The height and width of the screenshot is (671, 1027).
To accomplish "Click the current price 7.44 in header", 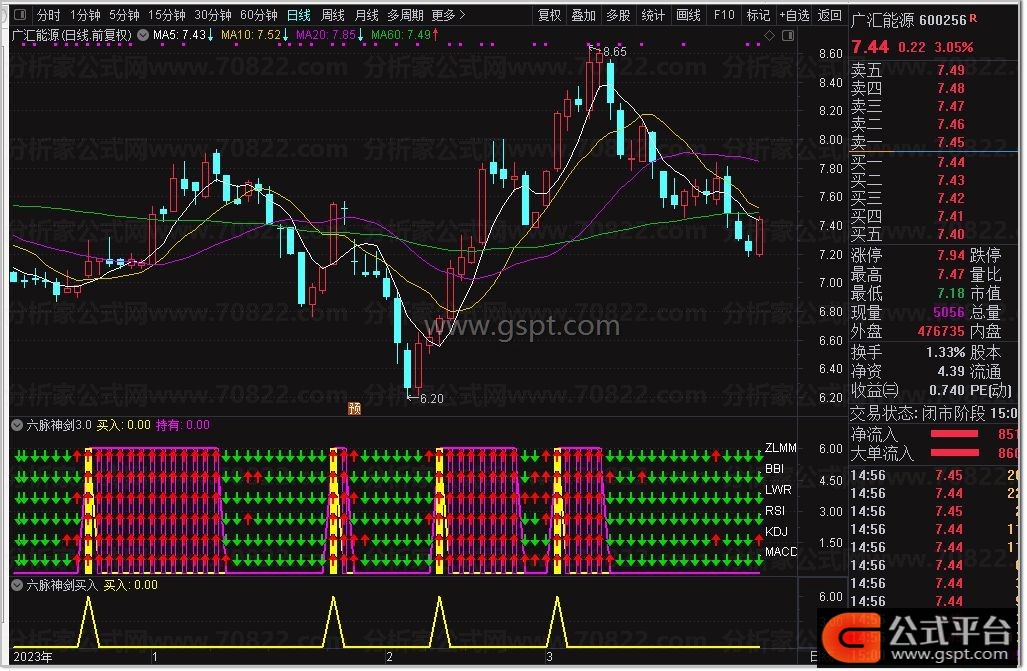I will tap(870, 47).
